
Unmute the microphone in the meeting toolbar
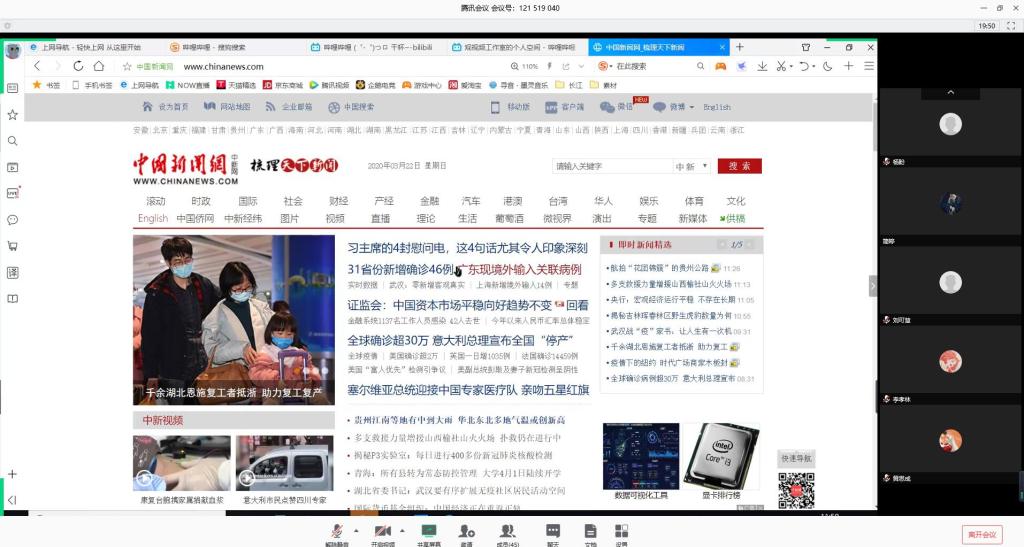[x=336, y=531]
